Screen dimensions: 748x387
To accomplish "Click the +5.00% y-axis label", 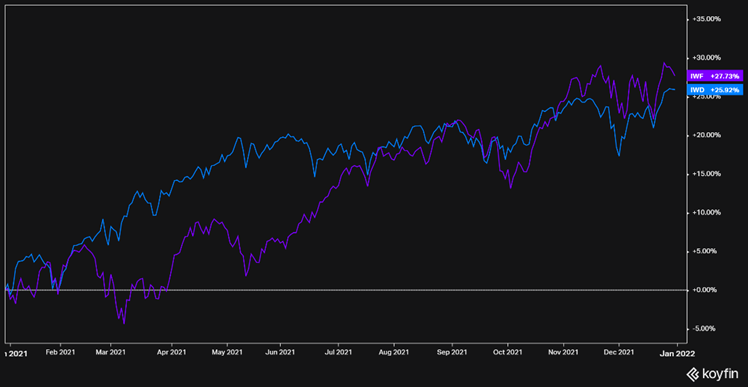I will point(706,251).
